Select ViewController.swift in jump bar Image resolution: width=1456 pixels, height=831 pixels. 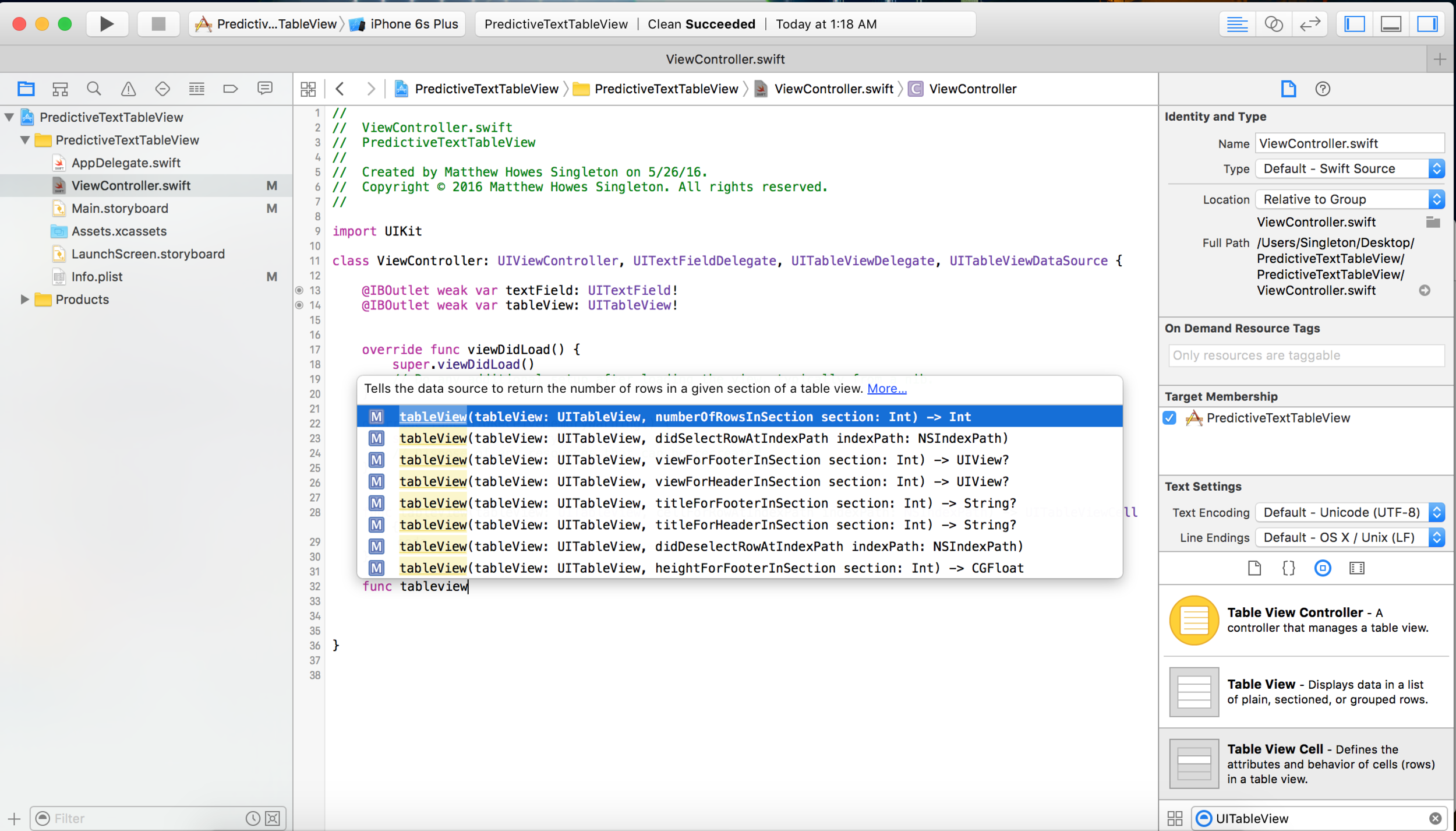pos(824,89)
